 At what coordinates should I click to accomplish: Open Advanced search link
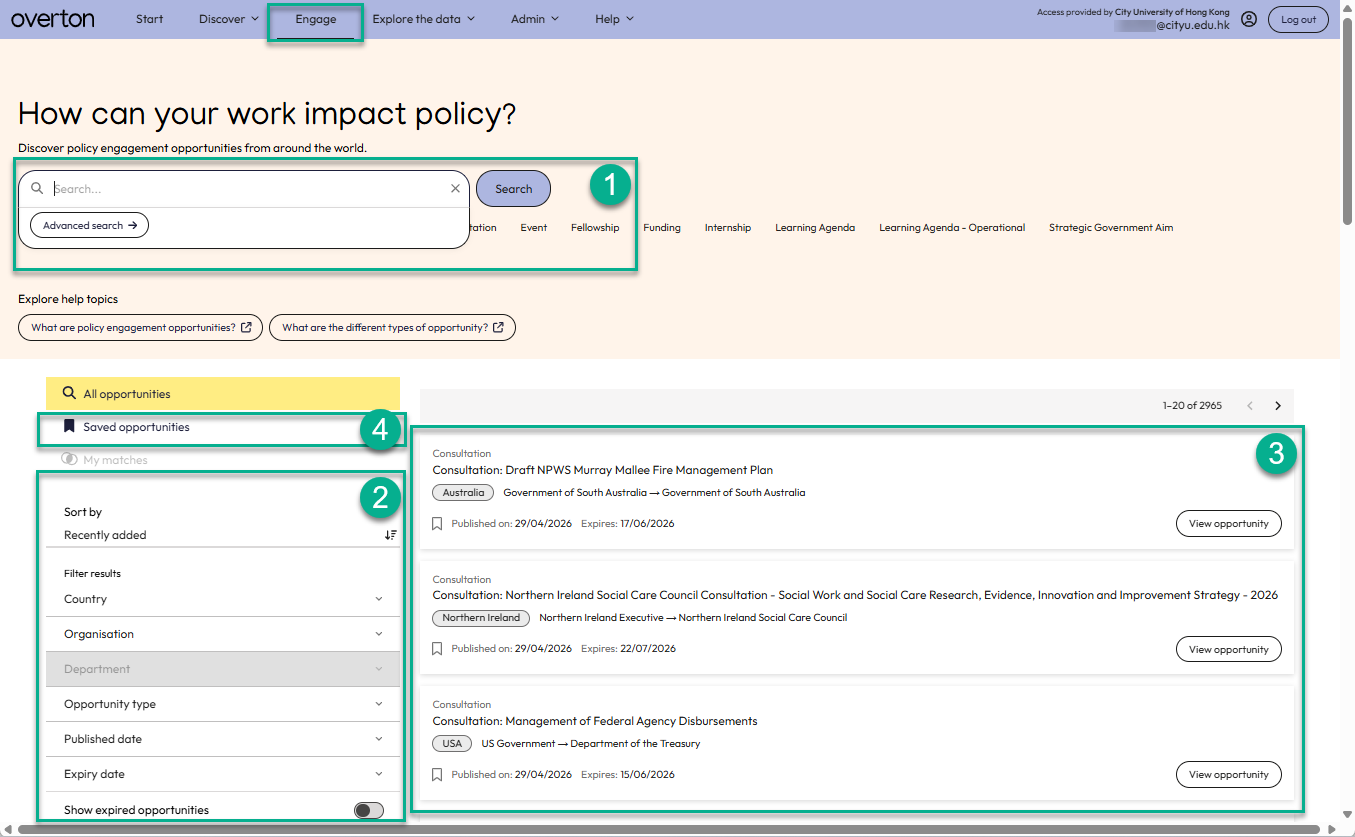click(x=89, y=226)
